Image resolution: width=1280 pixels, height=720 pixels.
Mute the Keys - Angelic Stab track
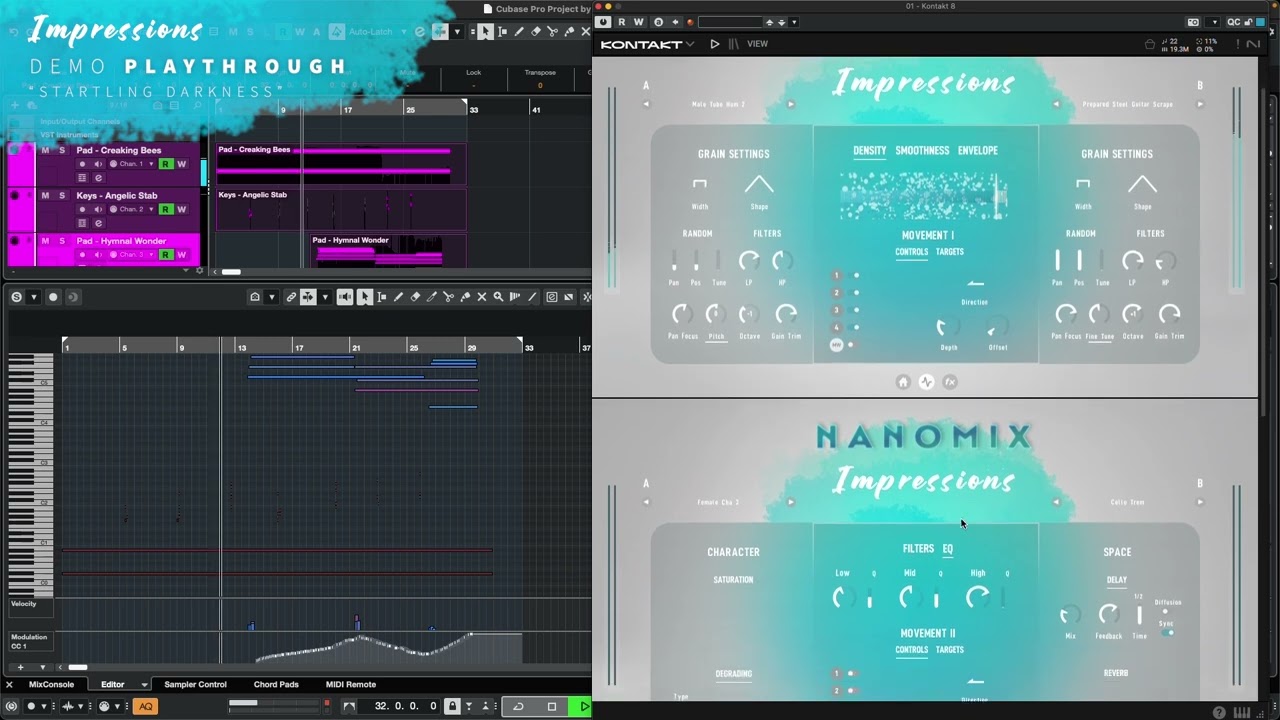coord(45,196)
